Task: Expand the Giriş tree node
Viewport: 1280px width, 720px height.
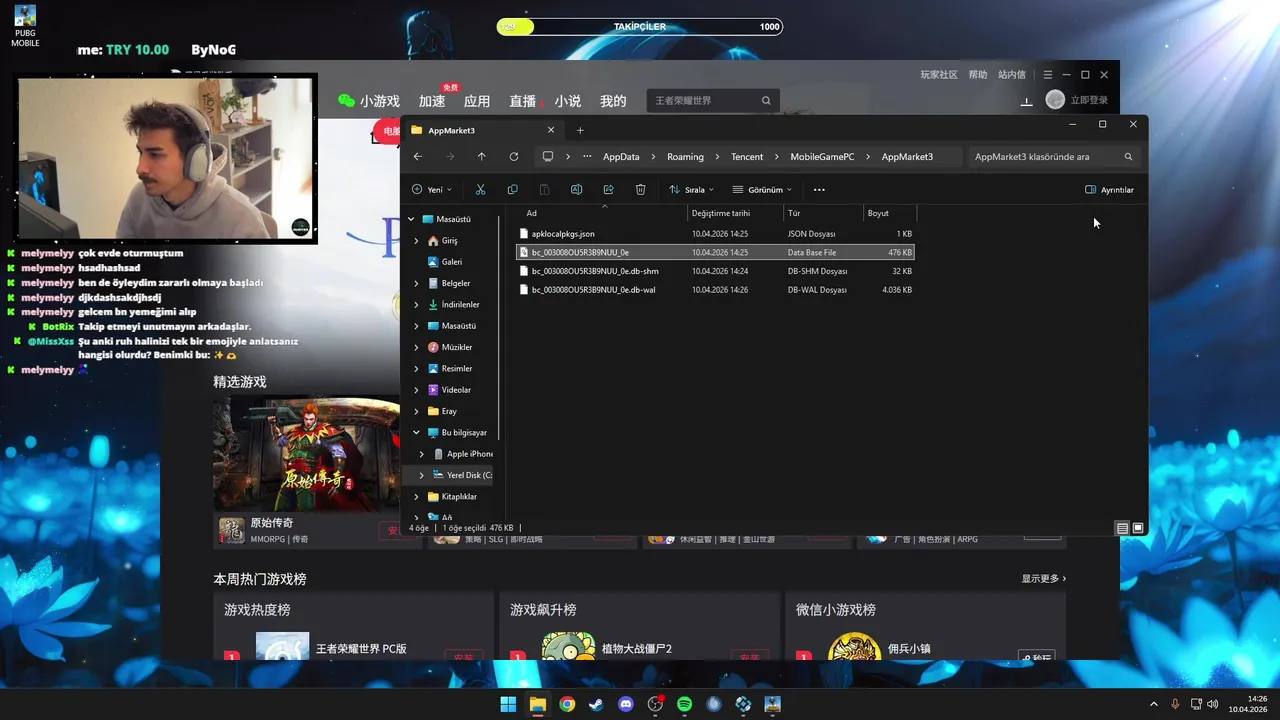Action: [417, 241]
